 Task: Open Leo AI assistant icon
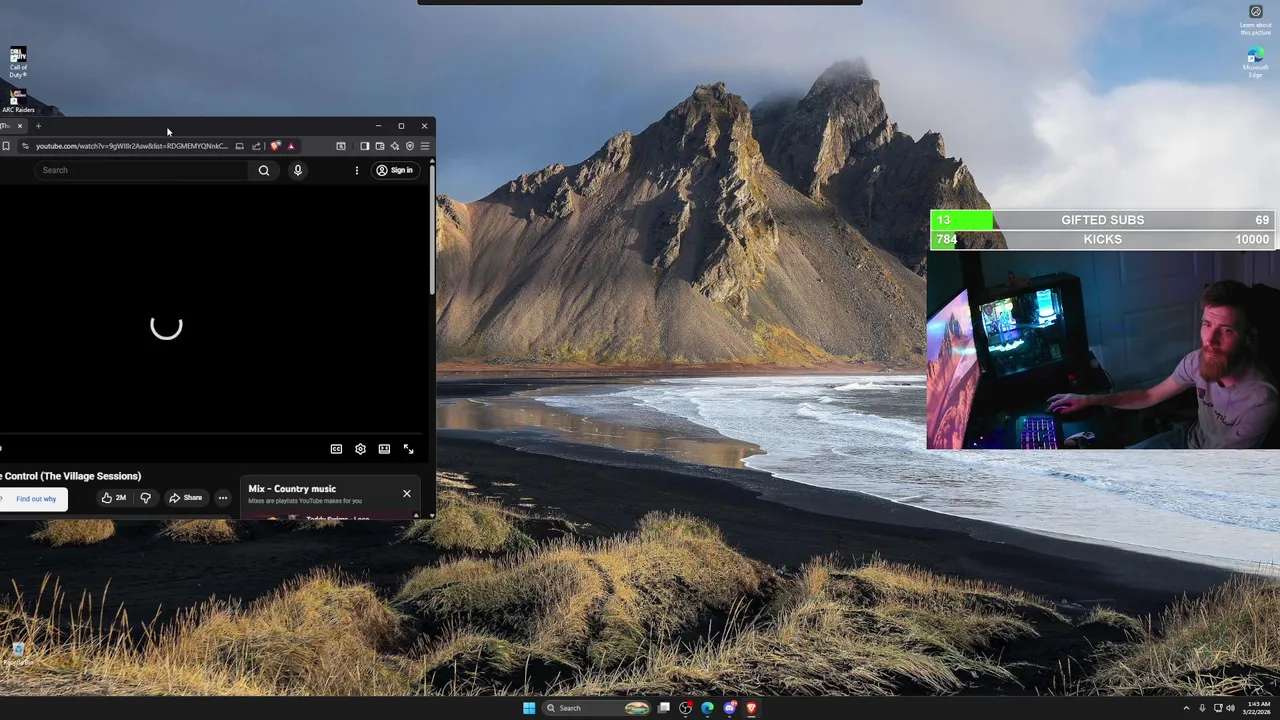point(395,146)
